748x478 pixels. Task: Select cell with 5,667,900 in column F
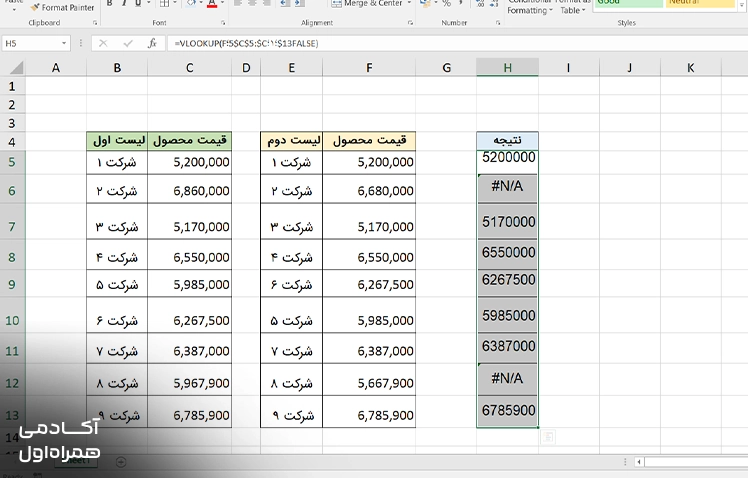click(x=369, y=380)
